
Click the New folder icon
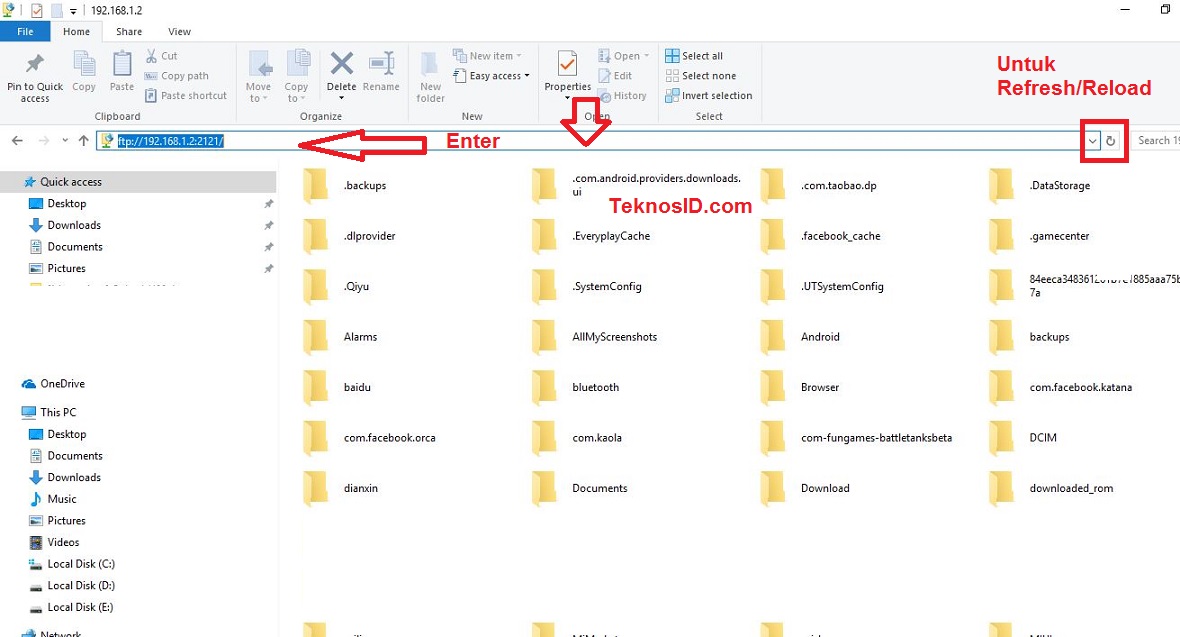point(430,65)
